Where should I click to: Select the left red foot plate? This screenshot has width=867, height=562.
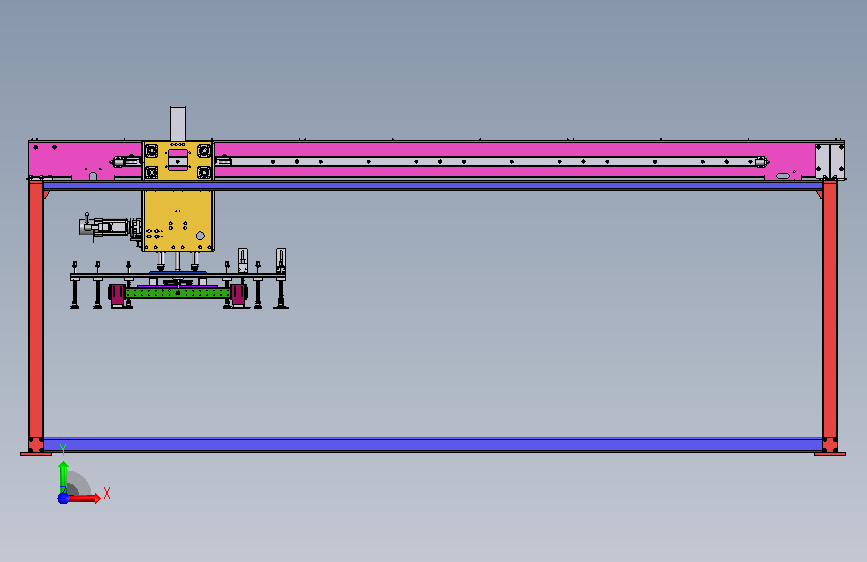click(36, 454)
